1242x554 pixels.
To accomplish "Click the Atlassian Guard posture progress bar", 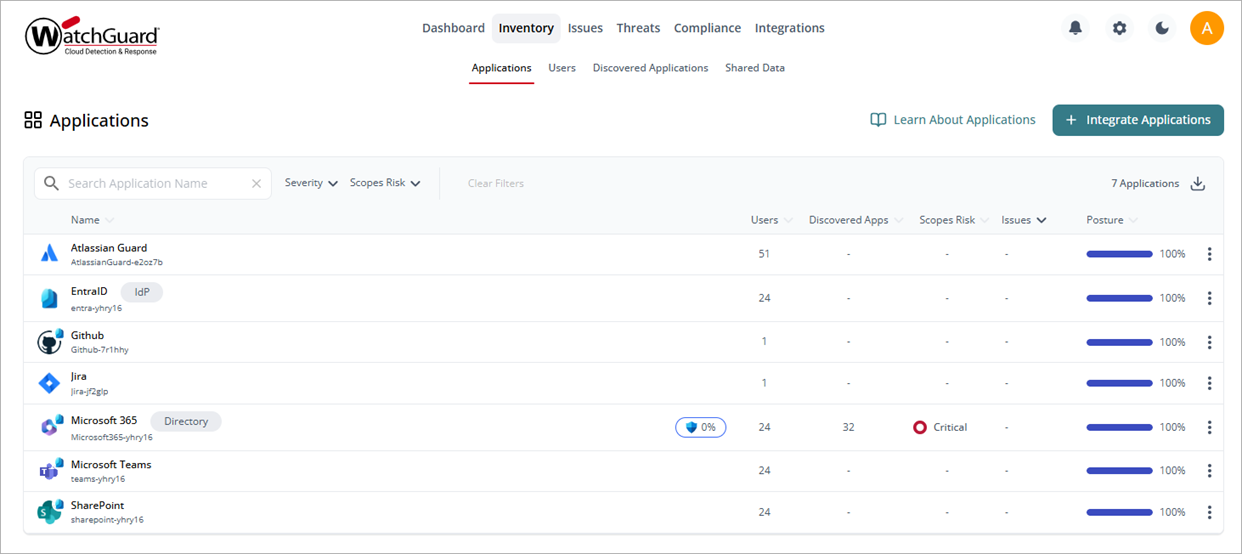I will click(1119, 254).
